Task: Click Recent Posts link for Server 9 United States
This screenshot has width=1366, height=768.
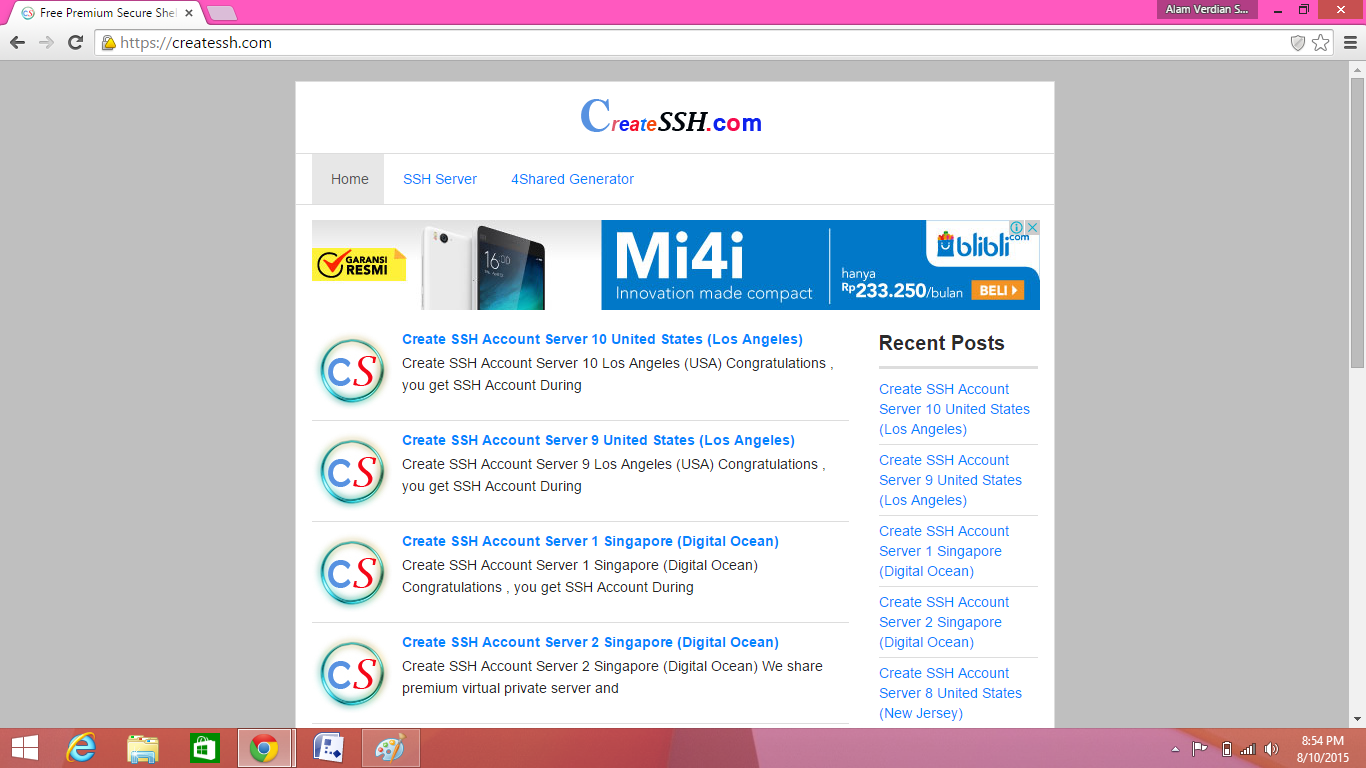Action: pos(950,480)
